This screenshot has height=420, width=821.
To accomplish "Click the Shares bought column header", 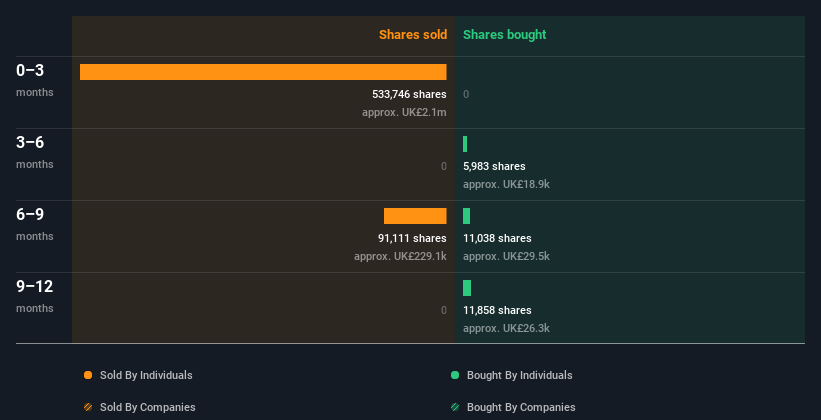I will pyautogui.click(x=505, y=35).
